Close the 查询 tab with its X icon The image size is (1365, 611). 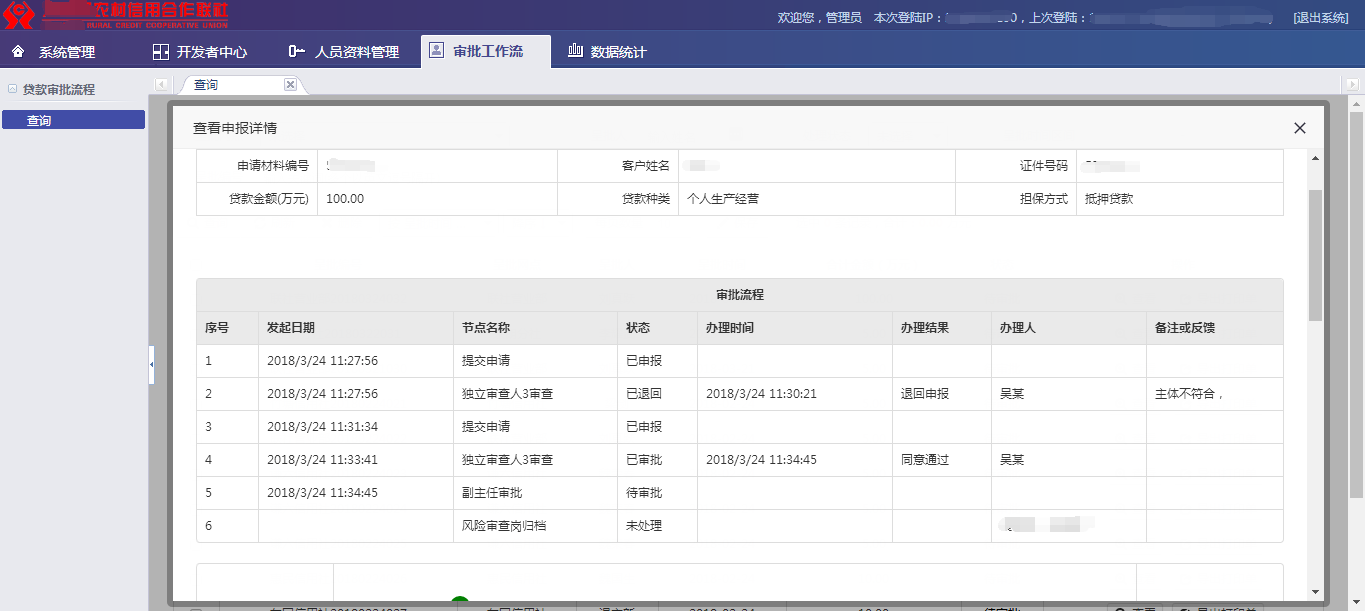tap(290, 85)
